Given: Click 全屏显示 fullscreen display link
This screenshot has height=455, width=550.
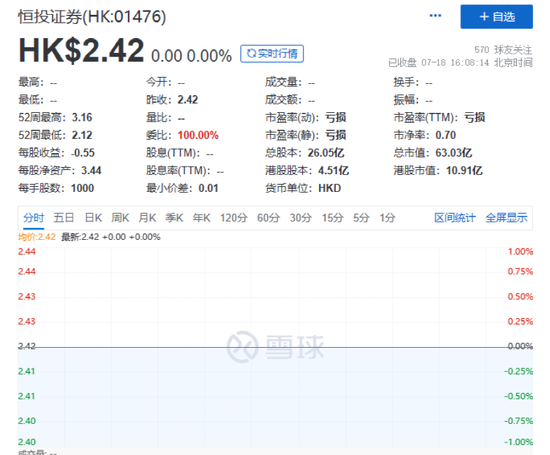Looking at the screenshot, I should [x=507, y=218].
